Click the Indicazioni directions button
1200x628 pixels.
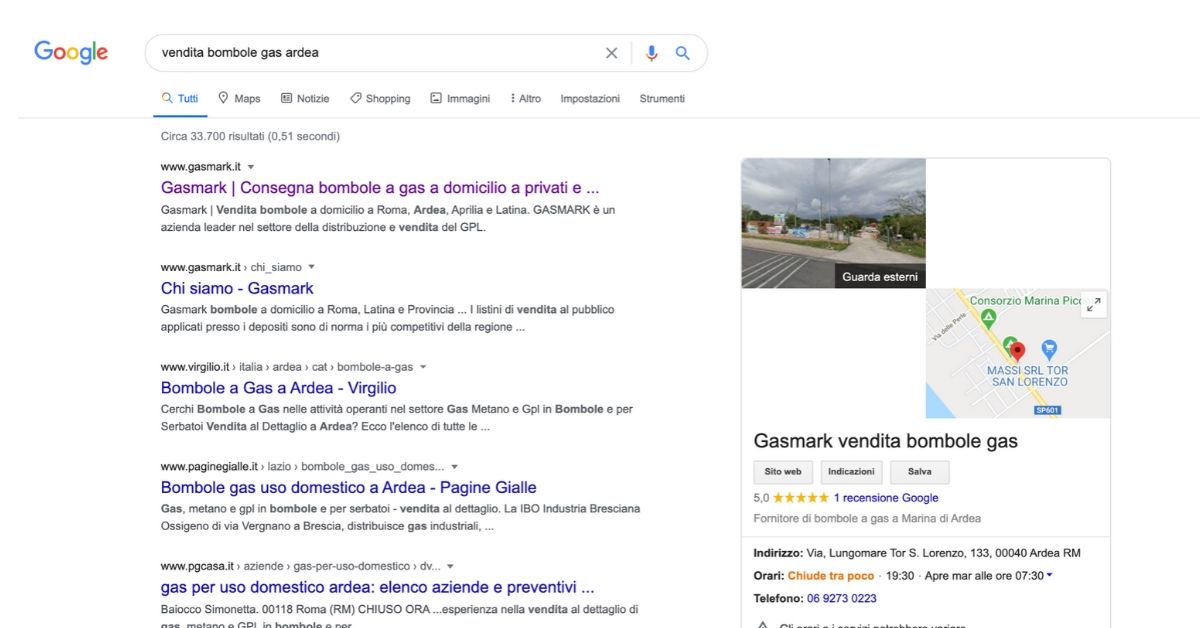(x=851, y=472)
